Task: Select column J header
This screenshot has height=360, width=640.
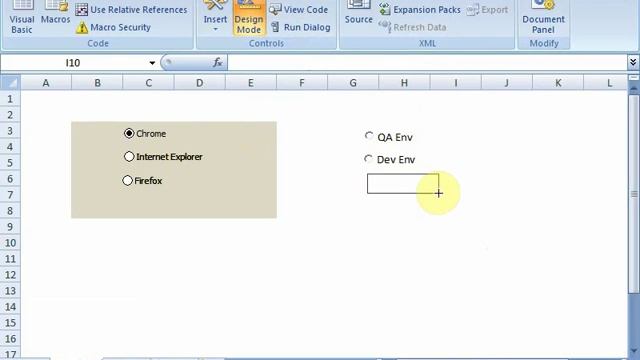Action: 507,83
